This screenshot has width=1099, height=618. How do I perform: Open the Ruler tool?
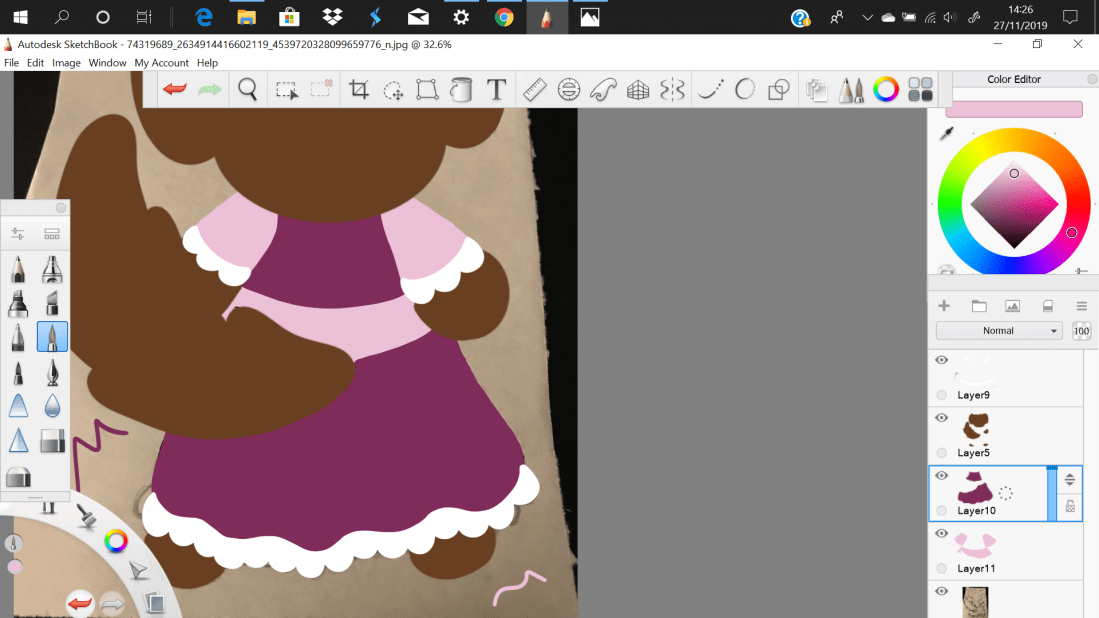pos(534,90)
